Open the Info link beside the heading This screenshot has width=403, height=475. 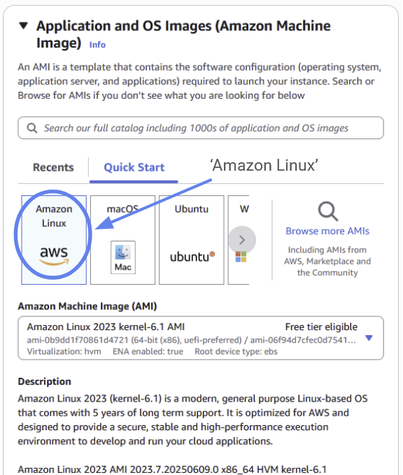[x=97, y=45]
